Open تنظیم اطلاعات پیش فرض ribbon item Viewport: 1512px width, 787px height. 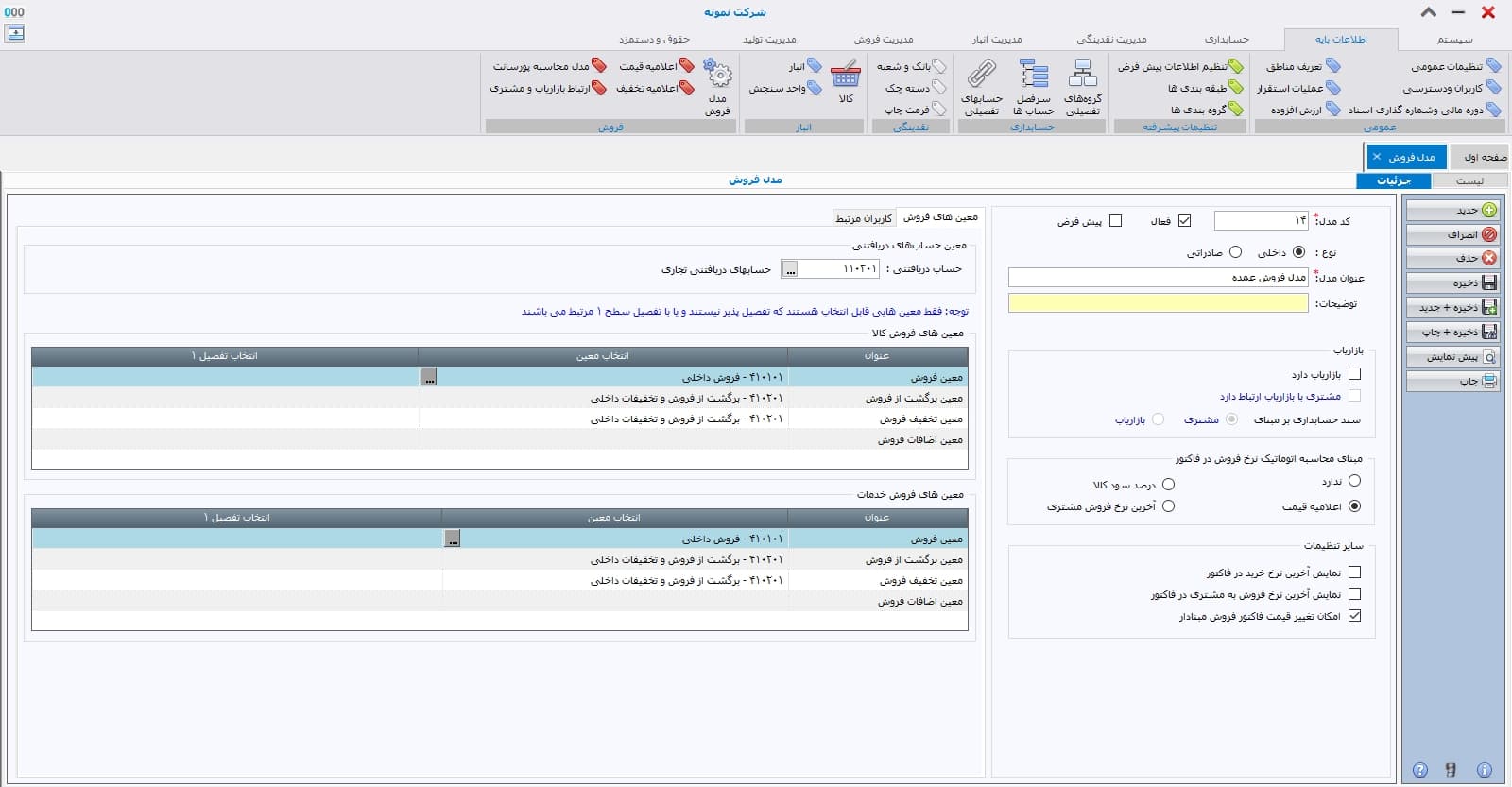pos(1180,66)
